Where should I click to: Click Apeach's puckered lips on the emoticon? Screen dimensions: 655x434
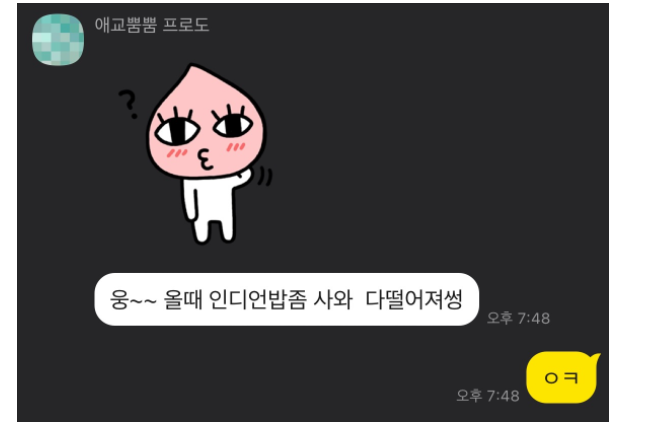205,159
